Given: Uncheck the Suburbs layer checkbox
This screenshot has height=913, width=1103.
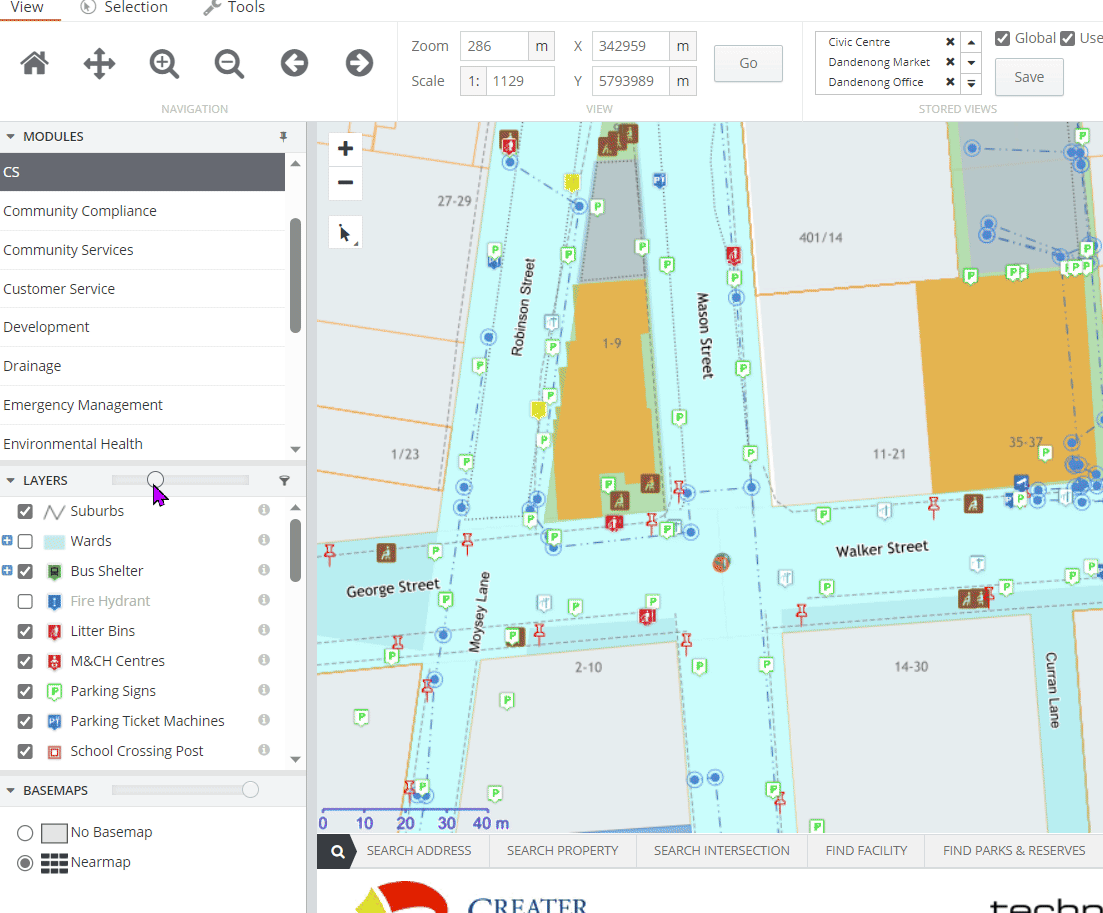Looking at the screenshot, I should 26,511.
